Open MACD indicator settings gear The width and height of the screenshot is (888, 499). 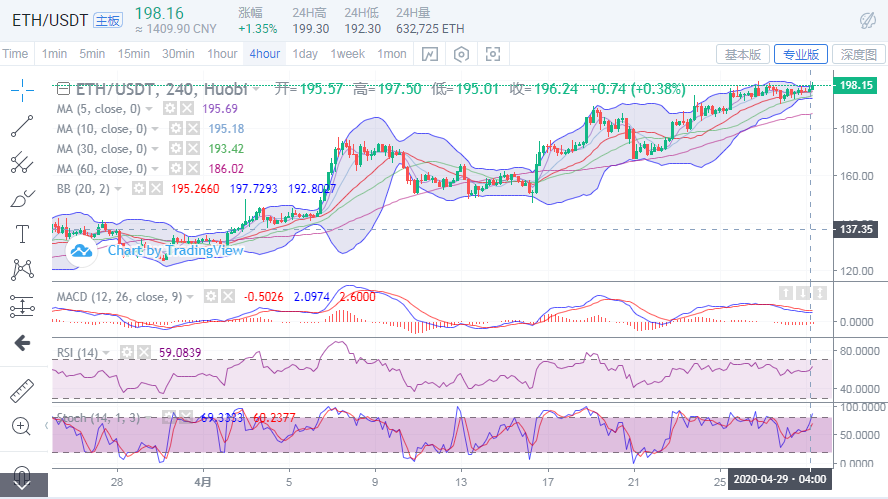coord(211,296)
